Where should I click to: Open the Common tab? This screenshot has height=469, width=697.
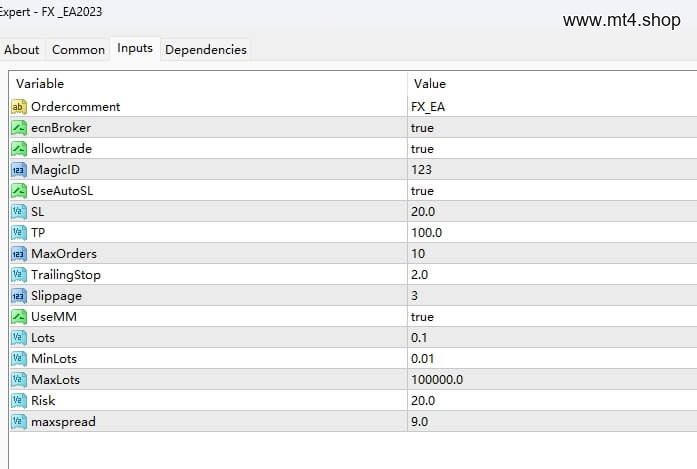78,50
